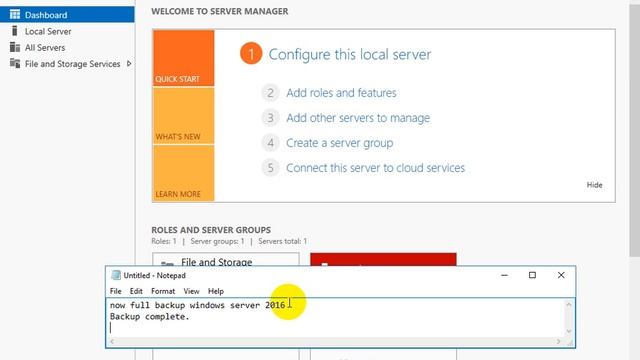Click the Dashboard grid icon in sidebar

coord(15,15)
